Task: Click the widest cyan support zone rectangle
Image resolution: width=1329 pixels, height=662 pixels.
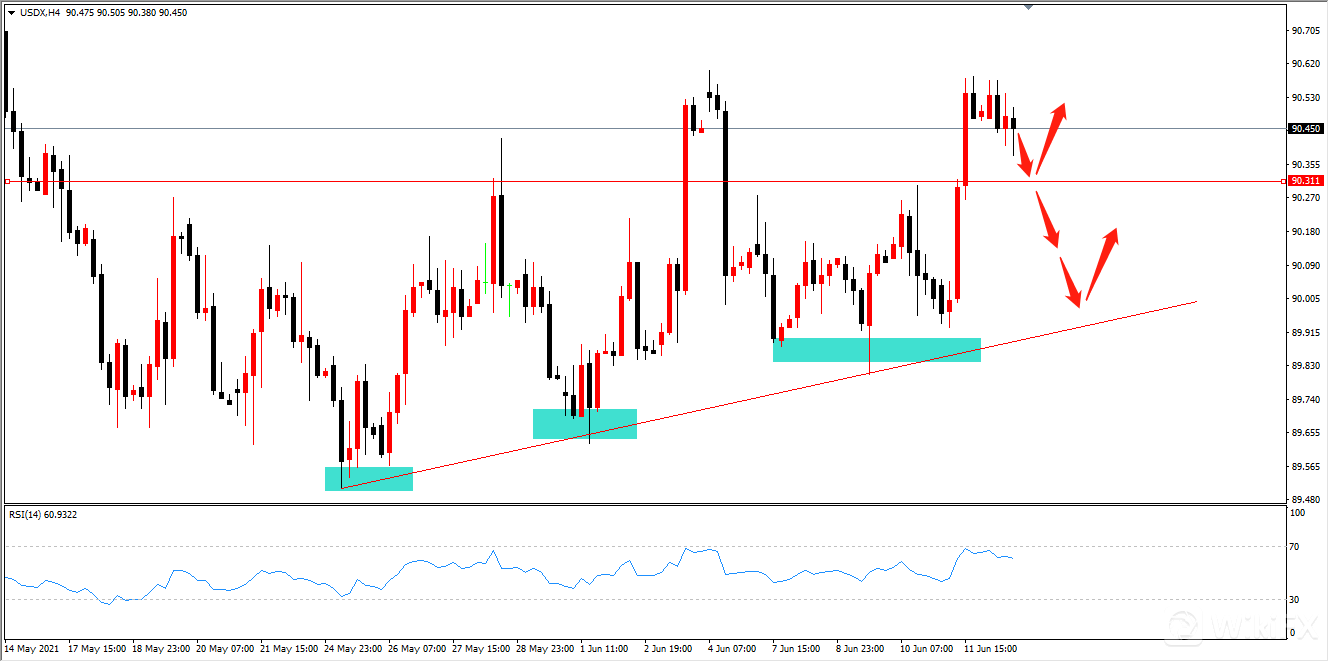Action: coord(876,349)
